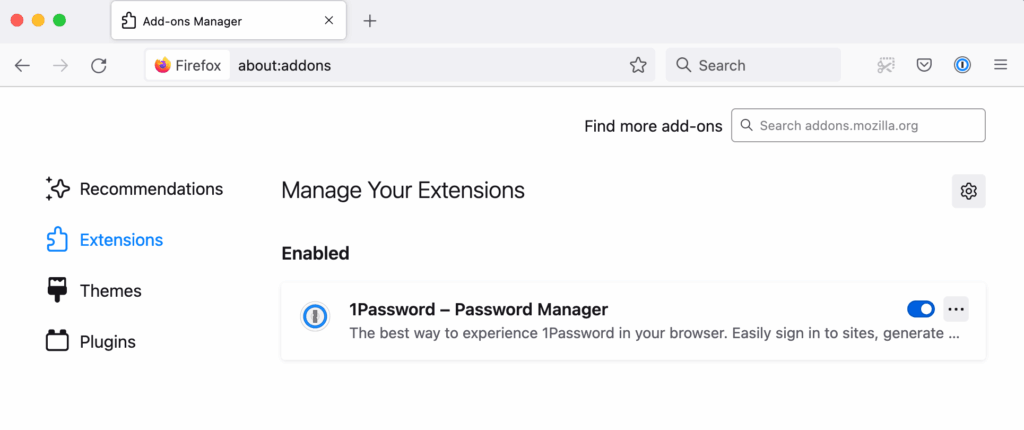Focus the Search addons.mozilla.org field

point(858,125)
